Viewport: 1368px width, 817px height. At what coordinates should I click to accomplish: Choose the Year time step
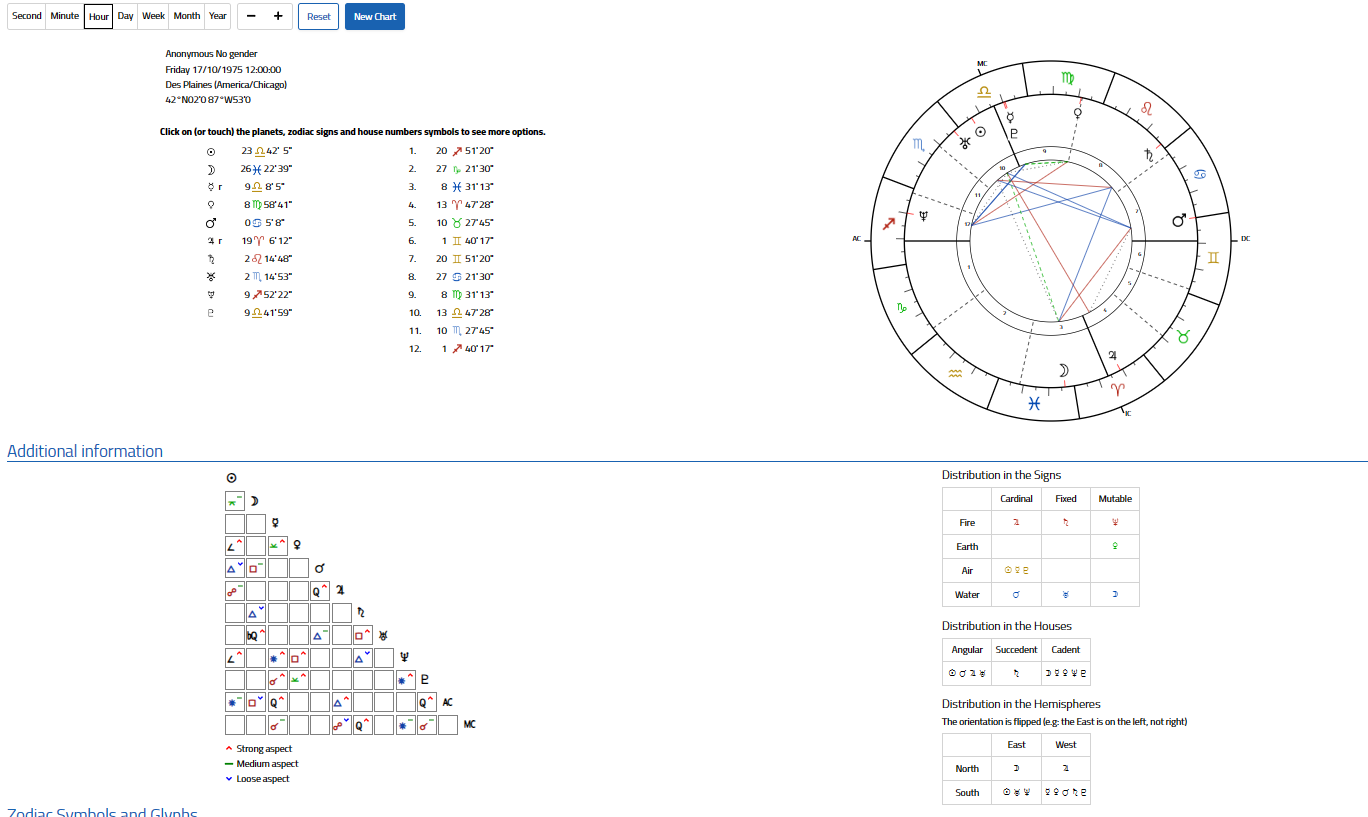click(218, 16)
